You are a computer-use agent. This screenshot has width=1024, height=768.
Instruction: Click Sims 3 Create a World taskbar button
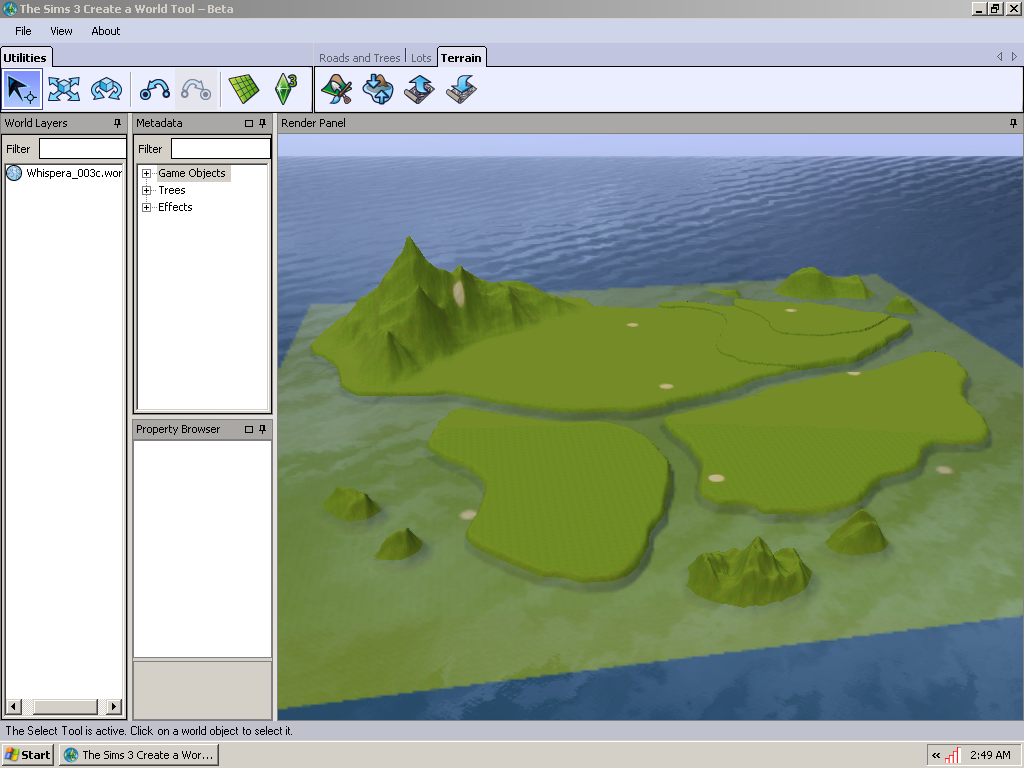[x=139, y=755]
